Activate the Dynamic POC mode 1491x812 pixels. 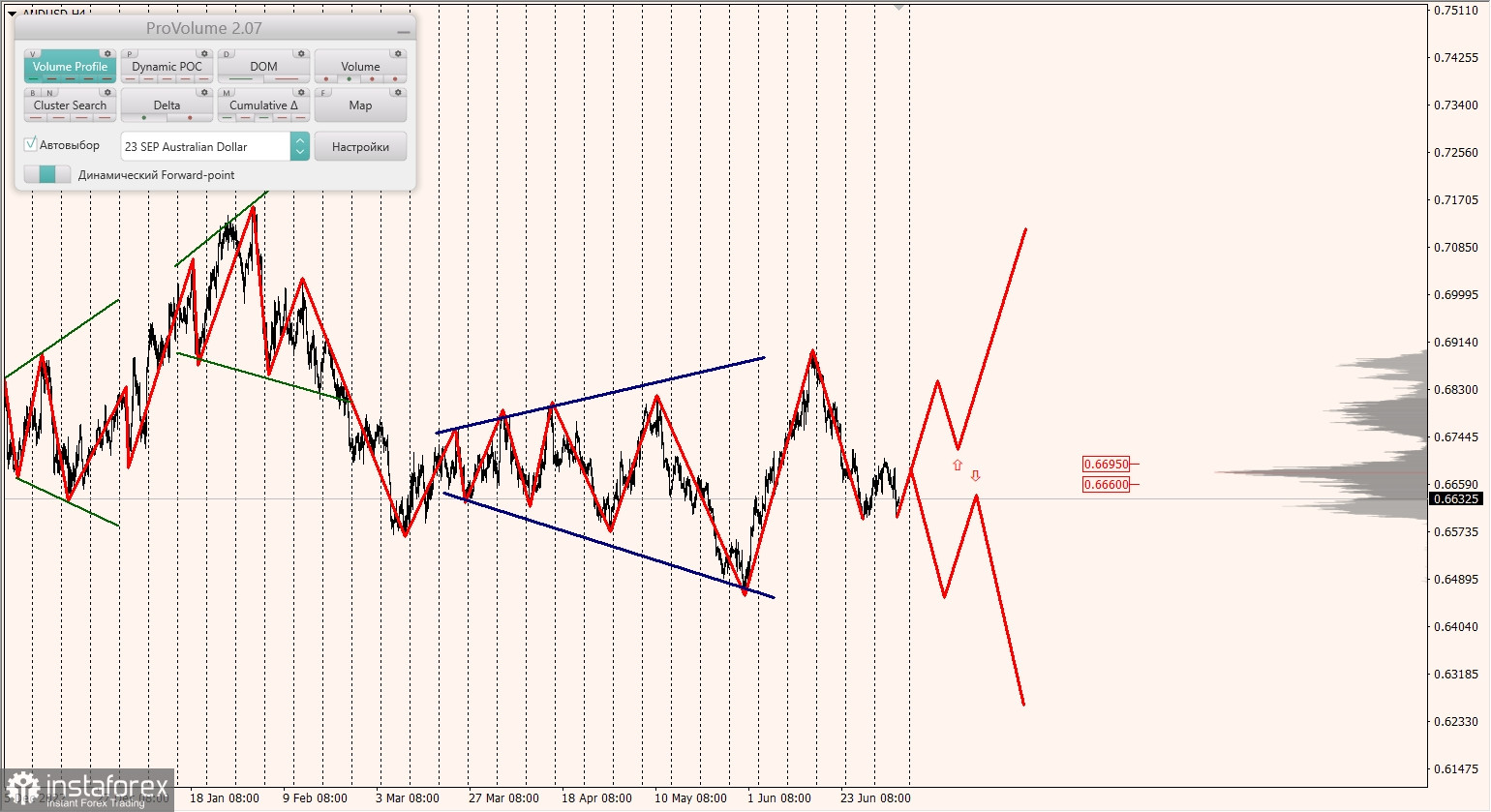pyautogui.click(x=167, y=66)
